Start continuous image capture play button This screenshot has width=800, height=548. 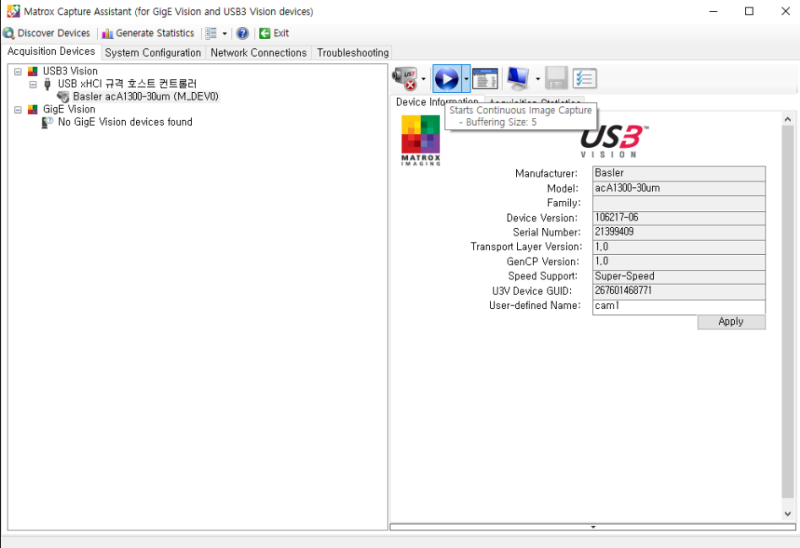coord(446,79)
